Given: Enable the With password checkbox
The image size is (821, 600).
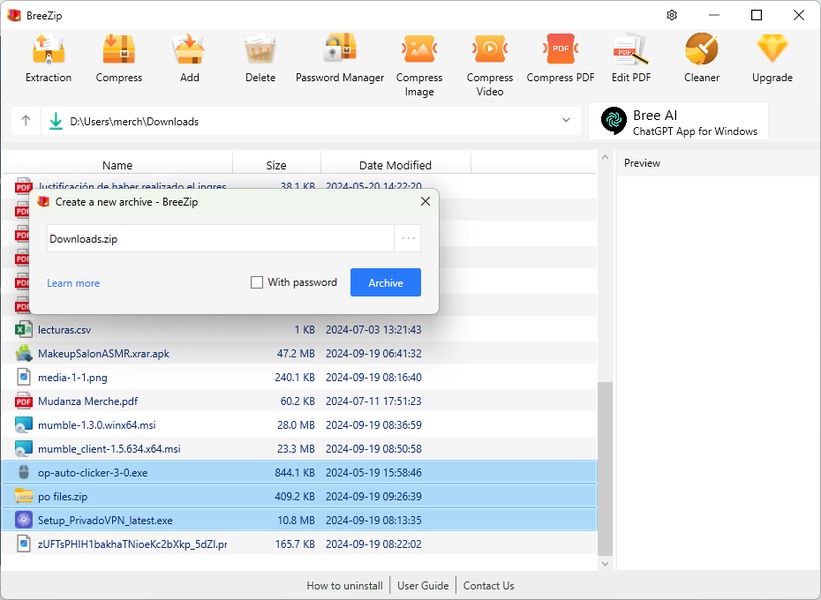Looking at the screenshot, I should click(x=257, y=283).
